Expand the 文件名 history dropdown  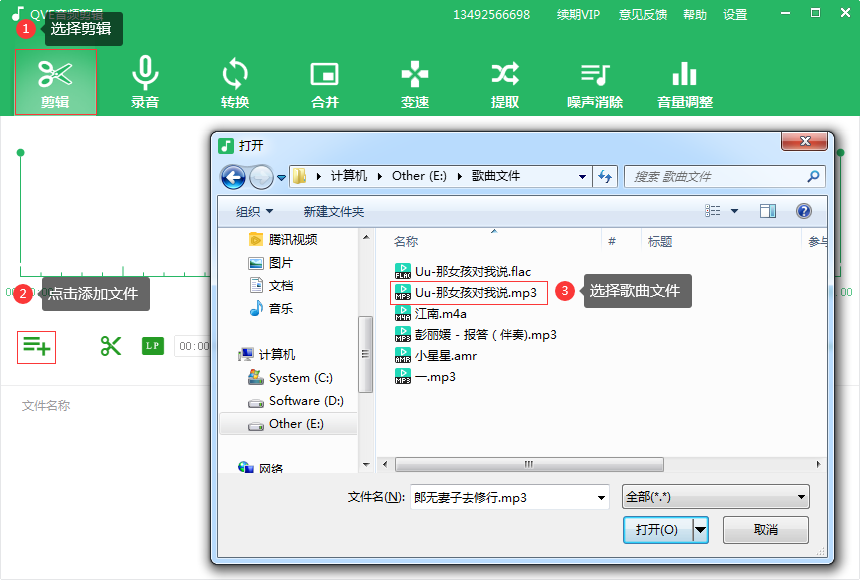pos(601,498)
